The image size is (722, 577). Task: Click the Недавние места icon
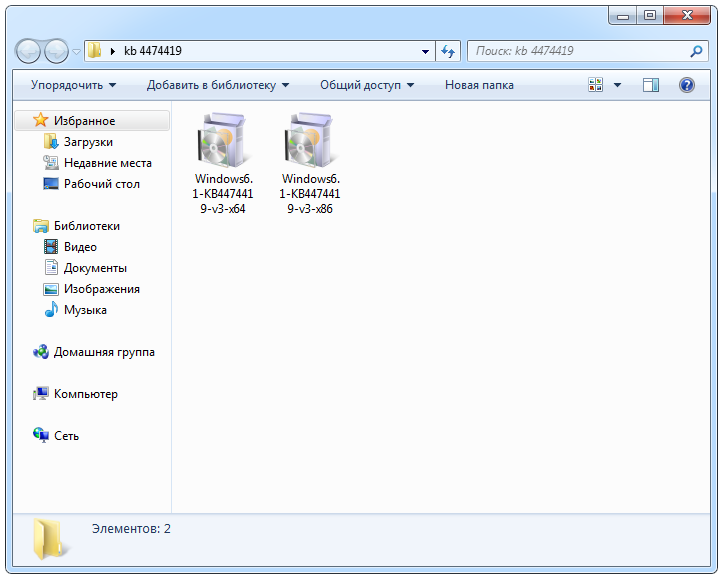pyautogui.click(x=51, y=163)
